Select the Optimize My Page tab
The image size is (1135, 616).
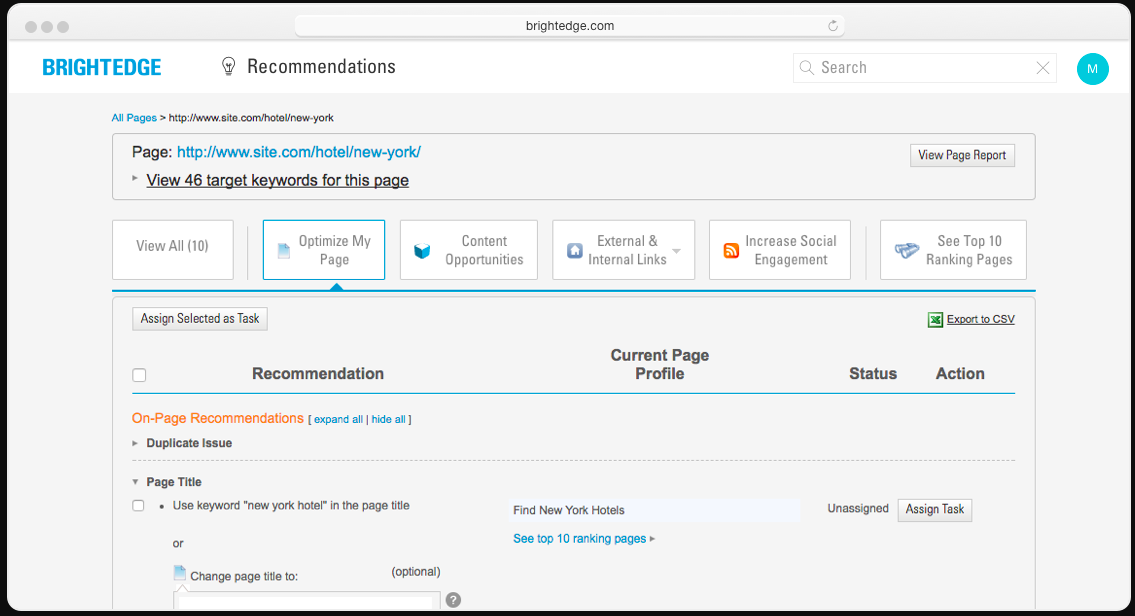pyautogui.click(x=323, y=249)
